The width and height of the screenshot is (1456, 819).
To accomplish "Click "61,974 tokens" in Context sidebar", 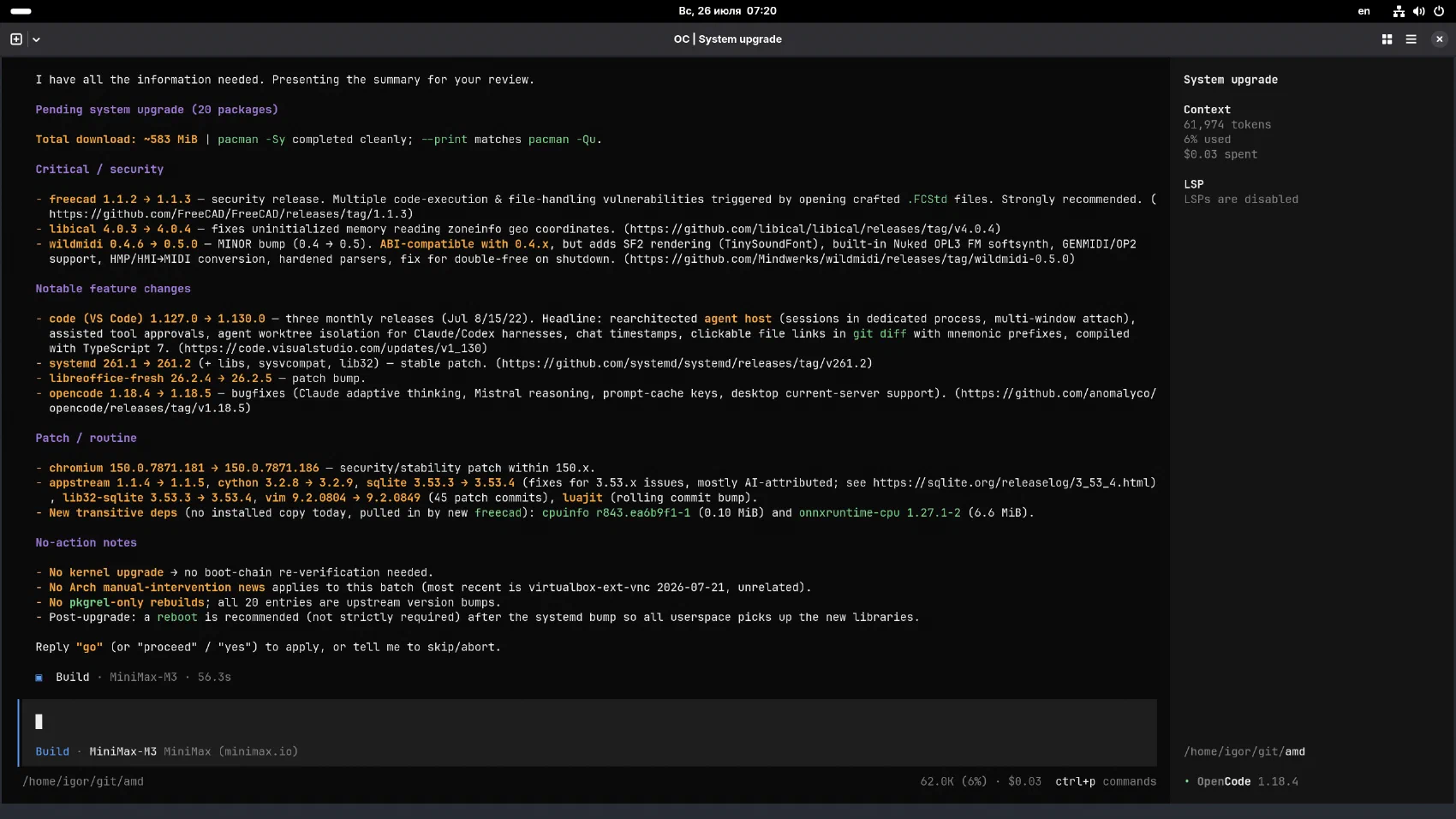I will tap(1227, 125).
